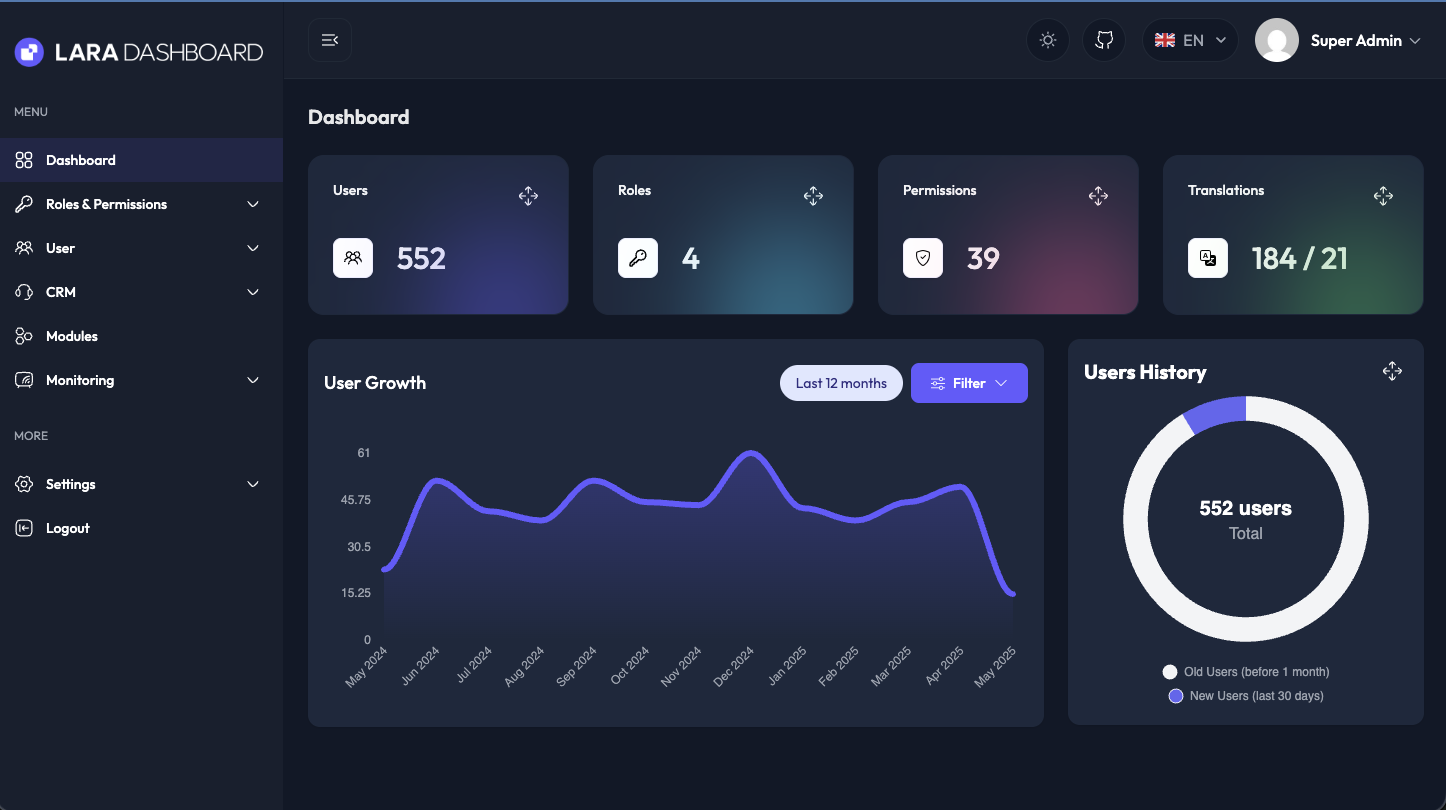Click the move icon on Users card

pos(528,196)
